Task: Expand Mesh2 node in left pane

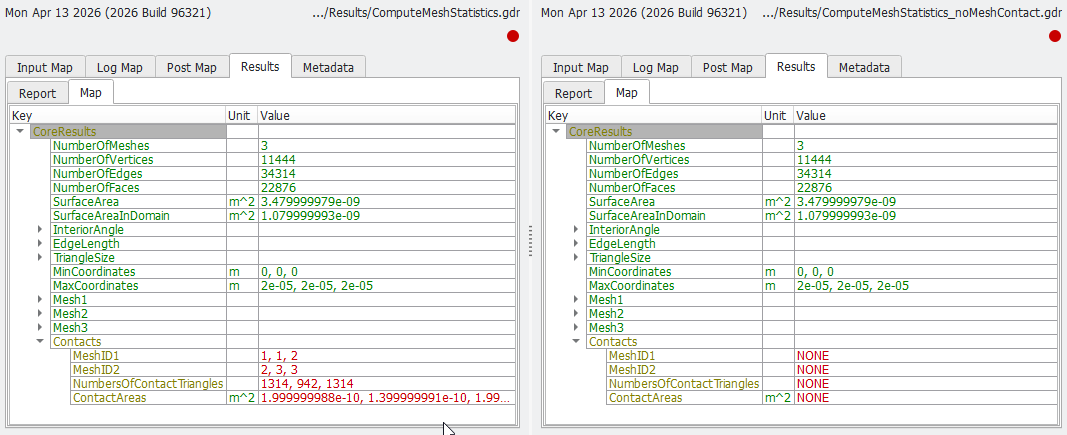Action: click(x=40, y=314)
